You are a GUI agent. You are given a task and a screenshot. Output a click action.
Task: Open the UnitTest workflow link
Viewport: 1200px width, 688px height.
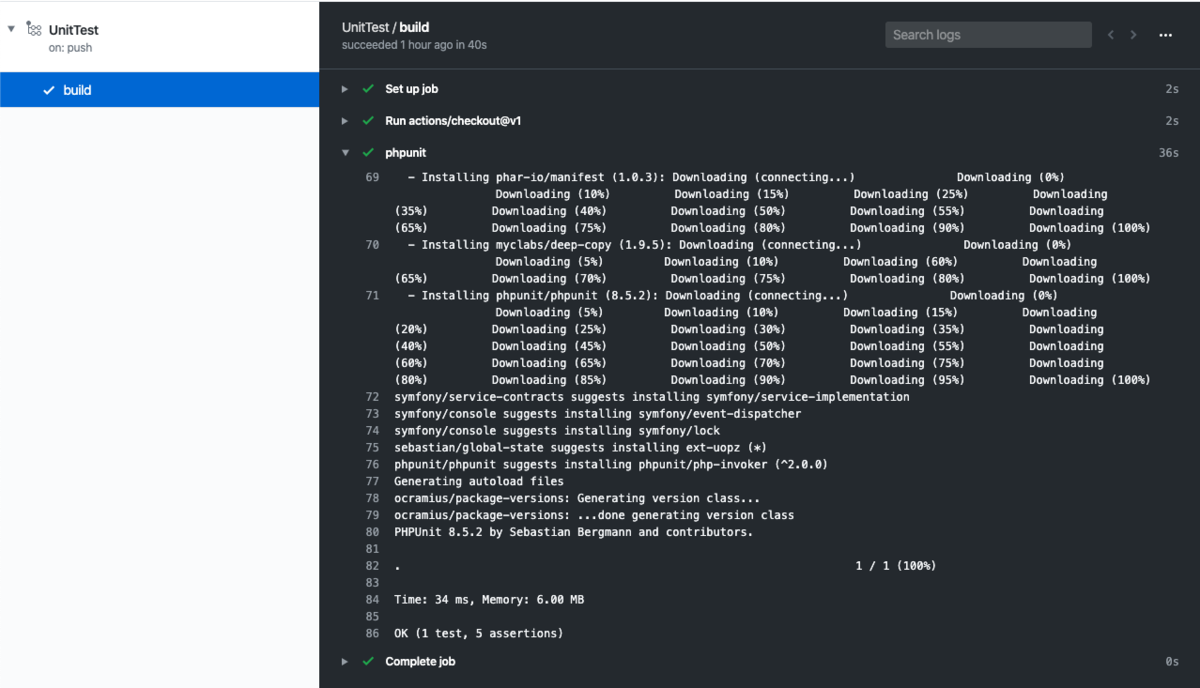click(74, 30)
